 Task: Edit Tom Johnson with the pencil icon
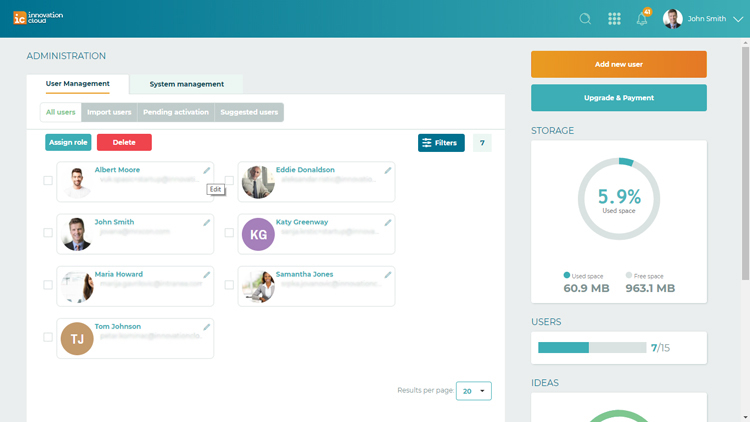(x=207, y=327)
